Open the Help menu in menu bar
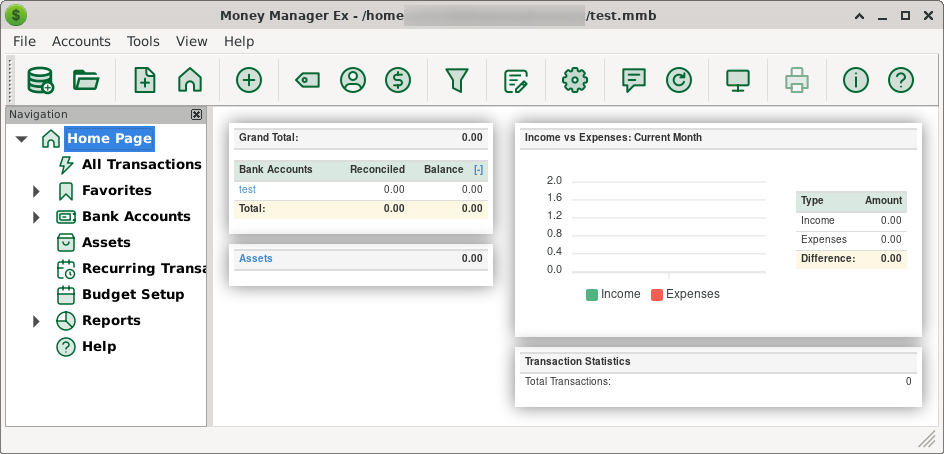This screenshot has width=944, height=454. coord(239,42)
